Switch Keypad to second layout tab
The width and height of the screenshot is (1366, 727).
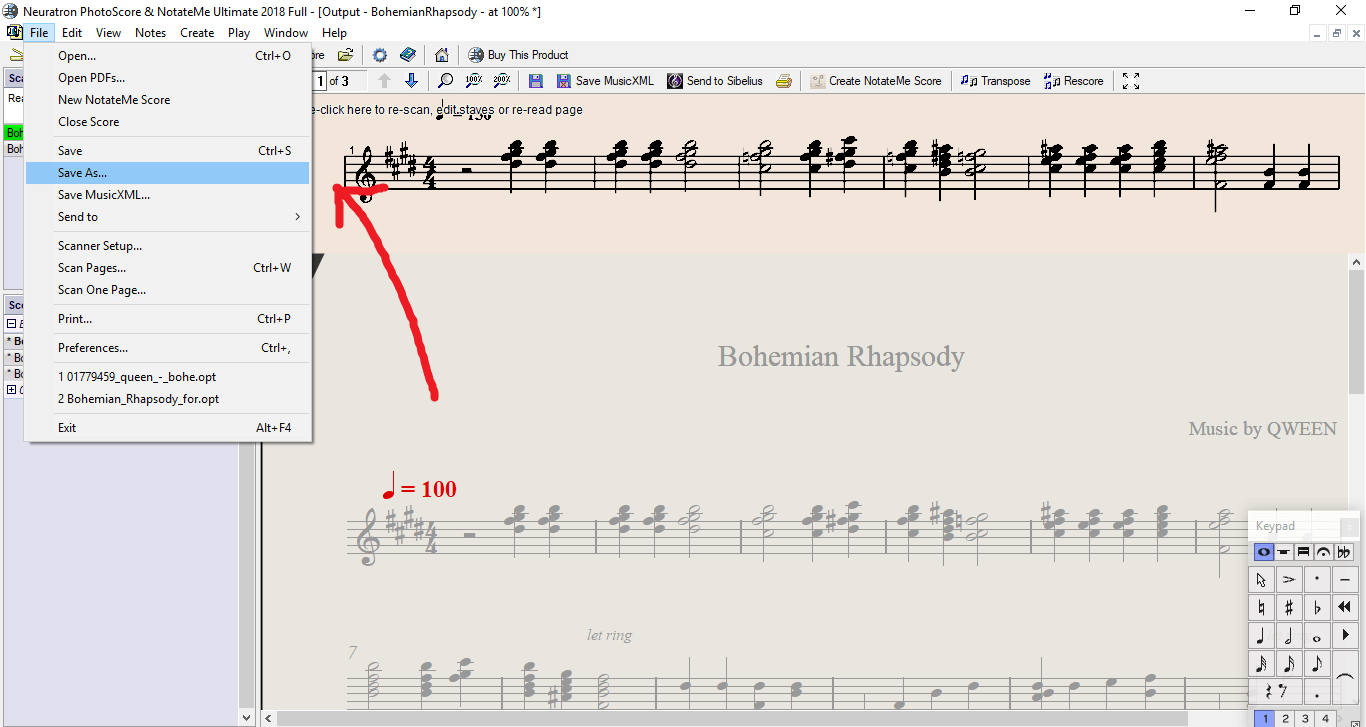click(x=1284, y=552)
